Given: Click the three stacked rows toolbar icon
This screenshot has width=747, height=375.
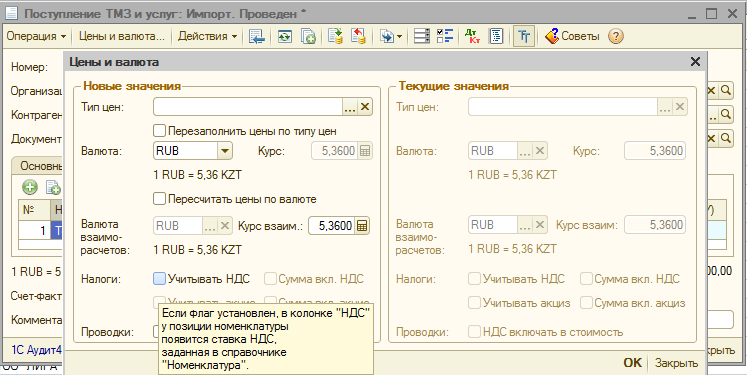Looking at the screenshot, I should 422,36.
